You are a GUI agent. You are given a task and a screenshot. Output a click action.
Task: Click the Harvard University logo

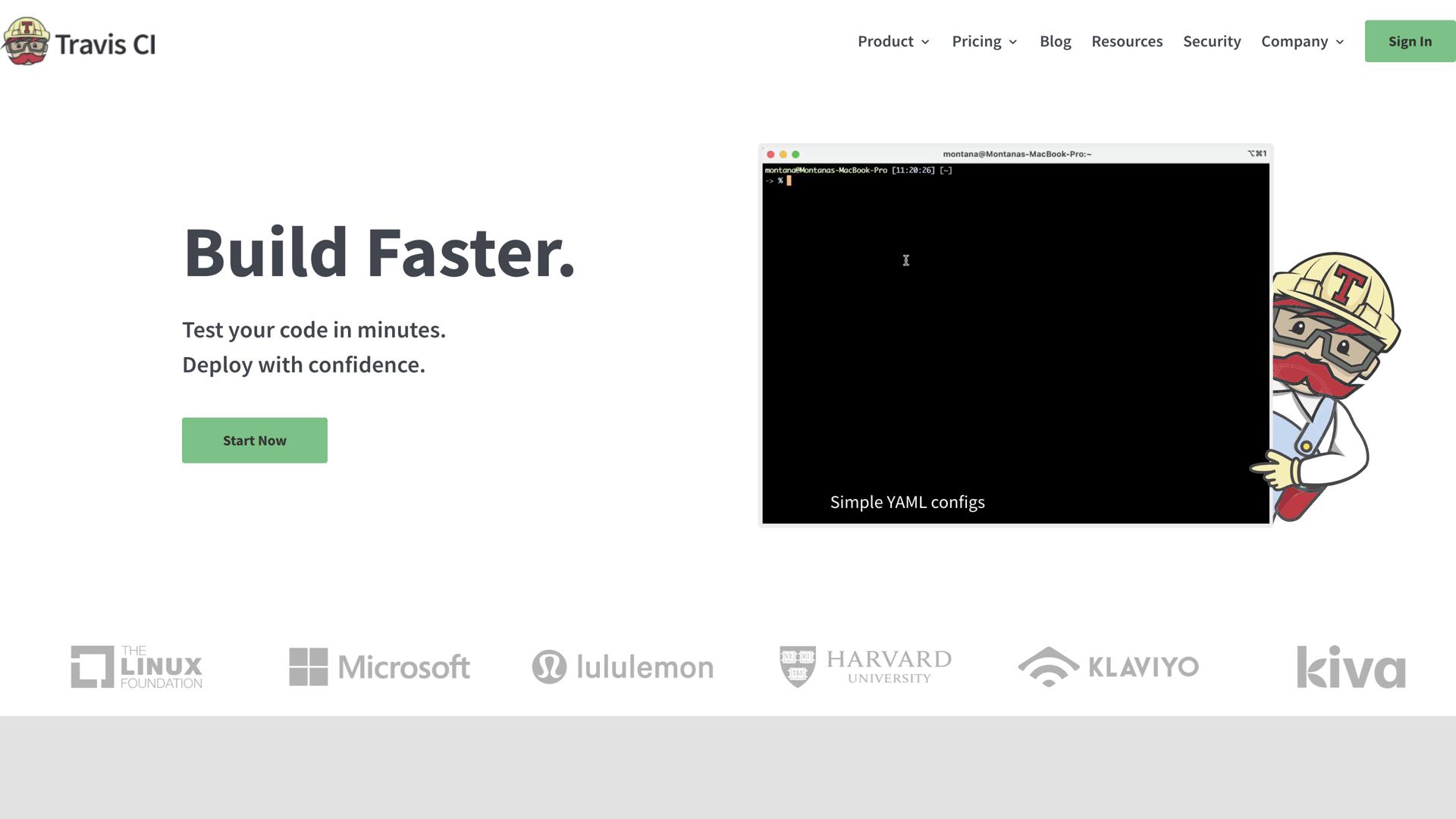tap(865, 667)
